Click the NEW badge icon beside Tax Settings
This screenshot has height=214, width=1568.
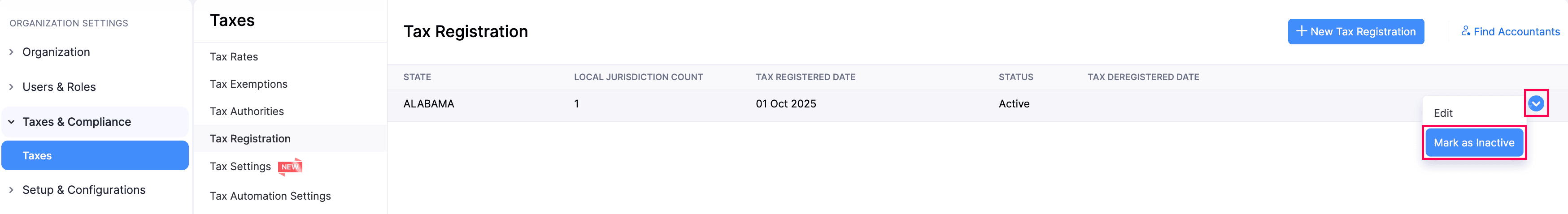click(x=290, y=167)
